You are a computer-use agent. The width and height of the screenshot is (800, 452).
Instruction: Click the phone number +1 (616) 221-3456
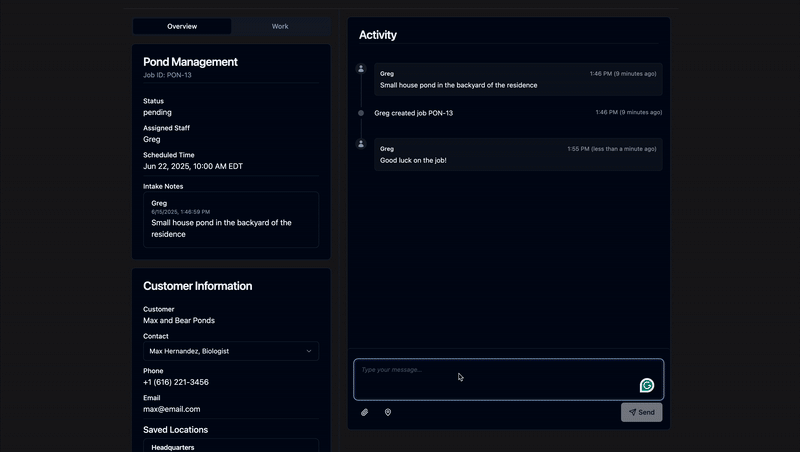176,382
